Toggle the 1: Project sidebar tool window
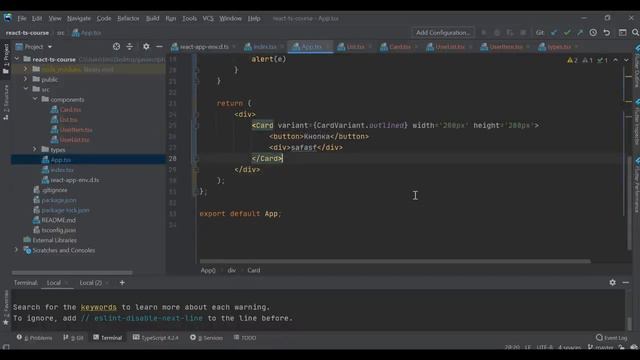This screenshot has height=360, width=640. [6, 59]
